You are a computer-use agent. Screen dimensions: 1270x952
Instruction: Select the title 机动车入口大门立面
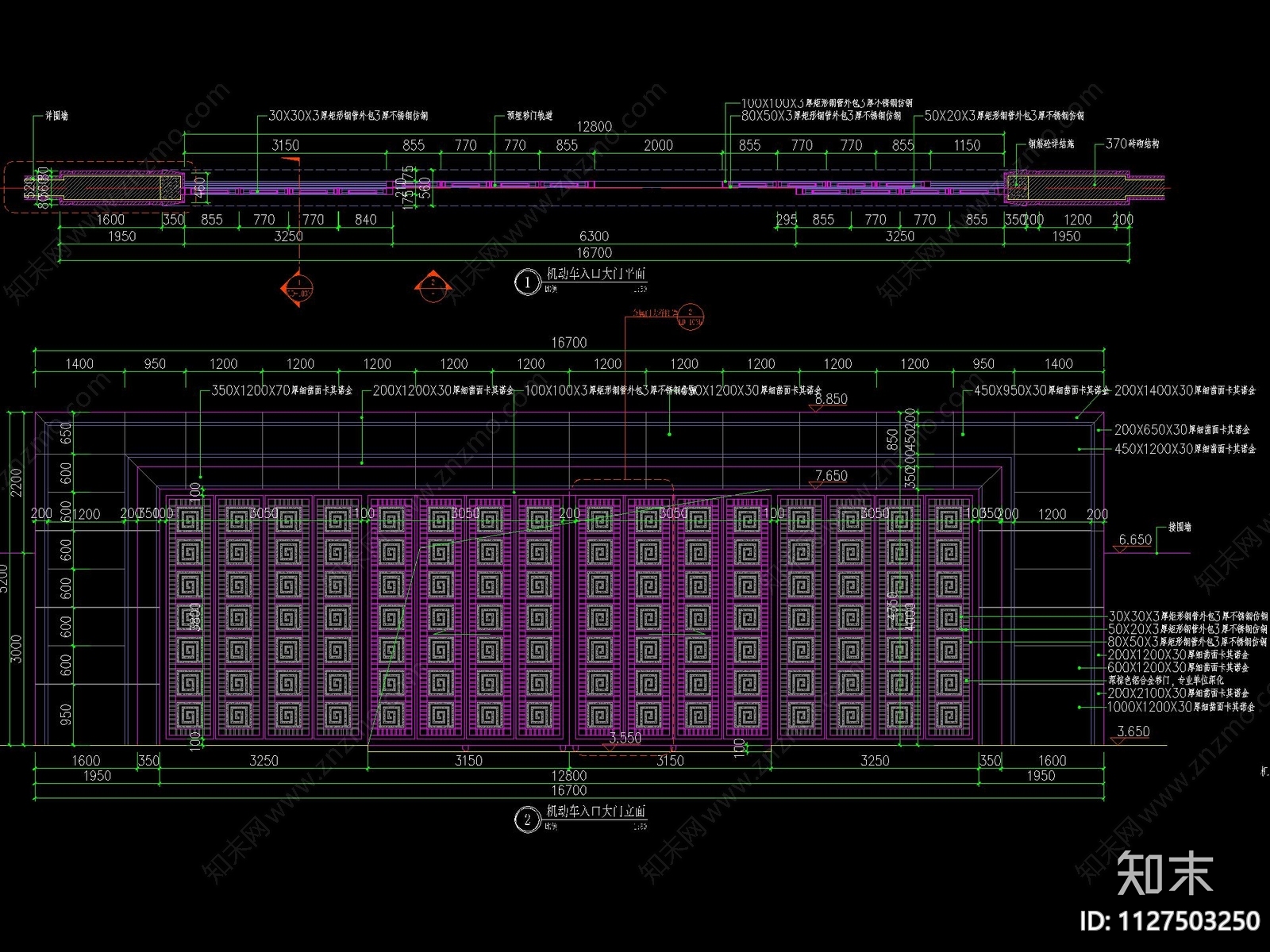pos(596,812)
